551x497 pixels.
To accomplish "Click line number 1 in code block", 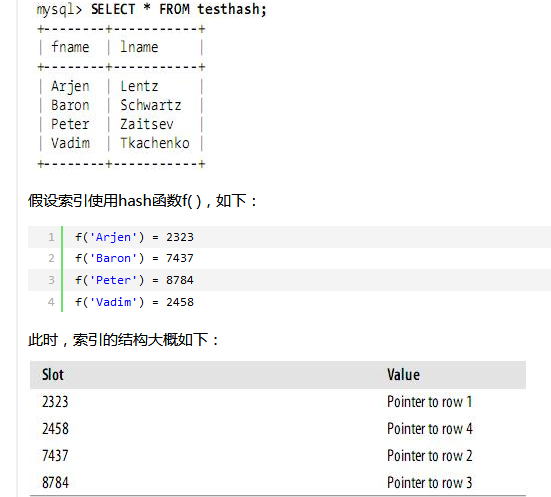I will pyautogui.click(x=51, y=237).
